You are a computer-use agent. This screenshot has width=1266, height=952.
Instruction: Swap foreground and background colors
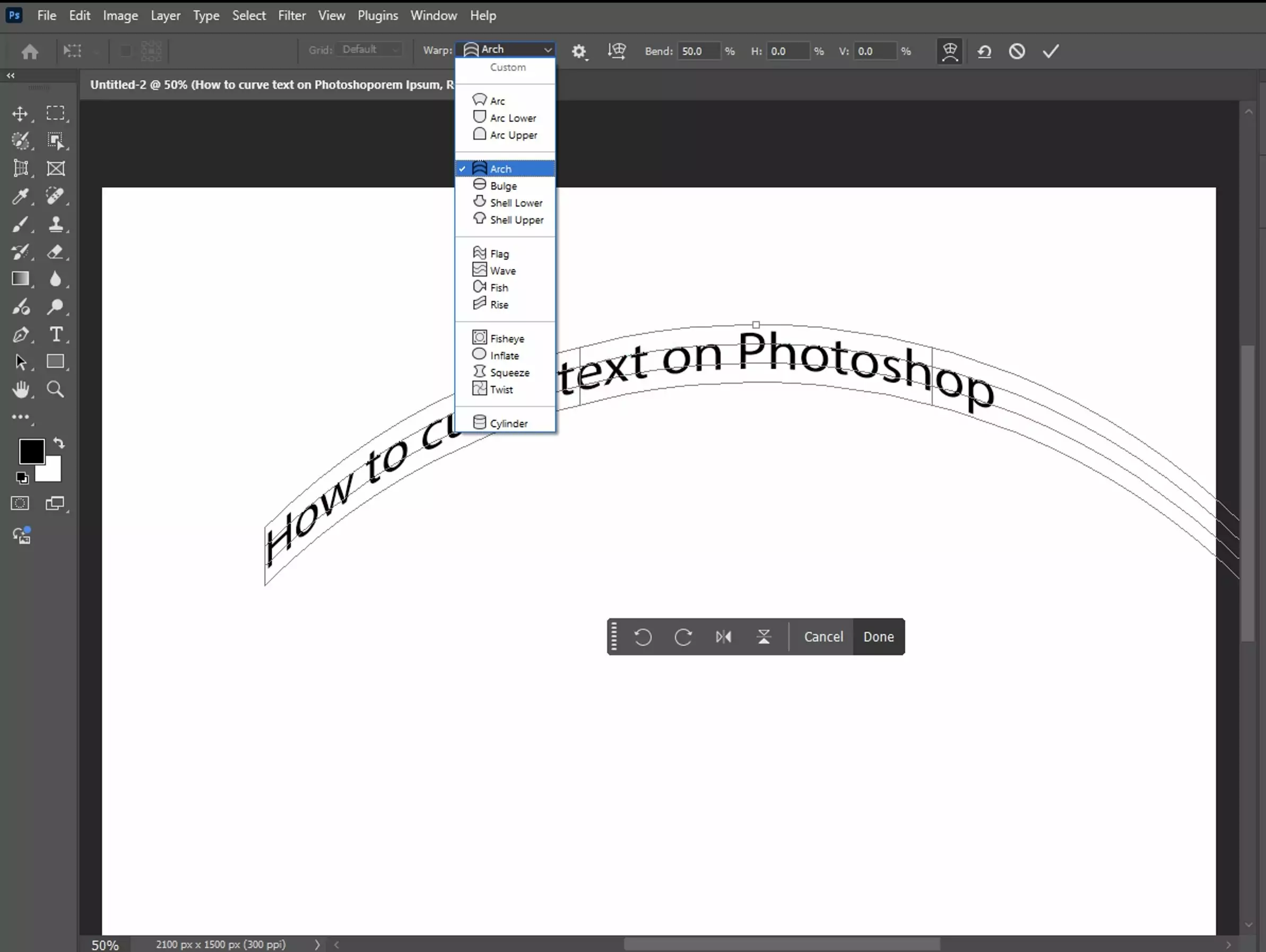click(59, 443)
